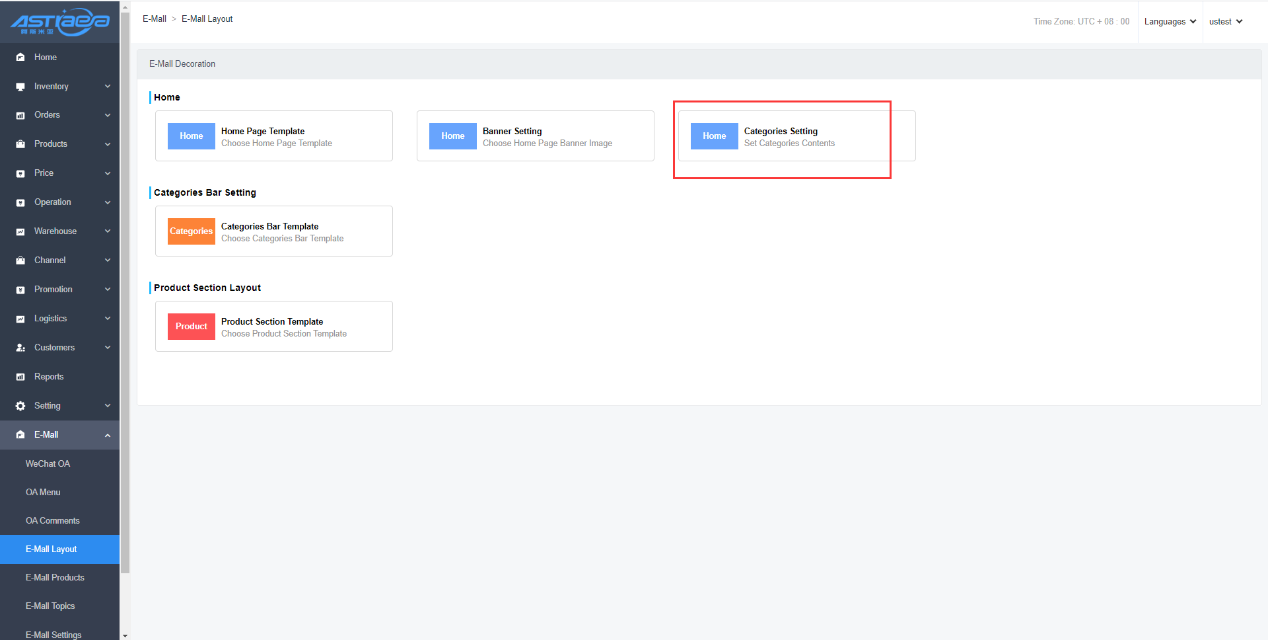The height and width of the screenshot is (640, 1268).
Task: Go to OA Comments page
Action: [x=53, y=521]
